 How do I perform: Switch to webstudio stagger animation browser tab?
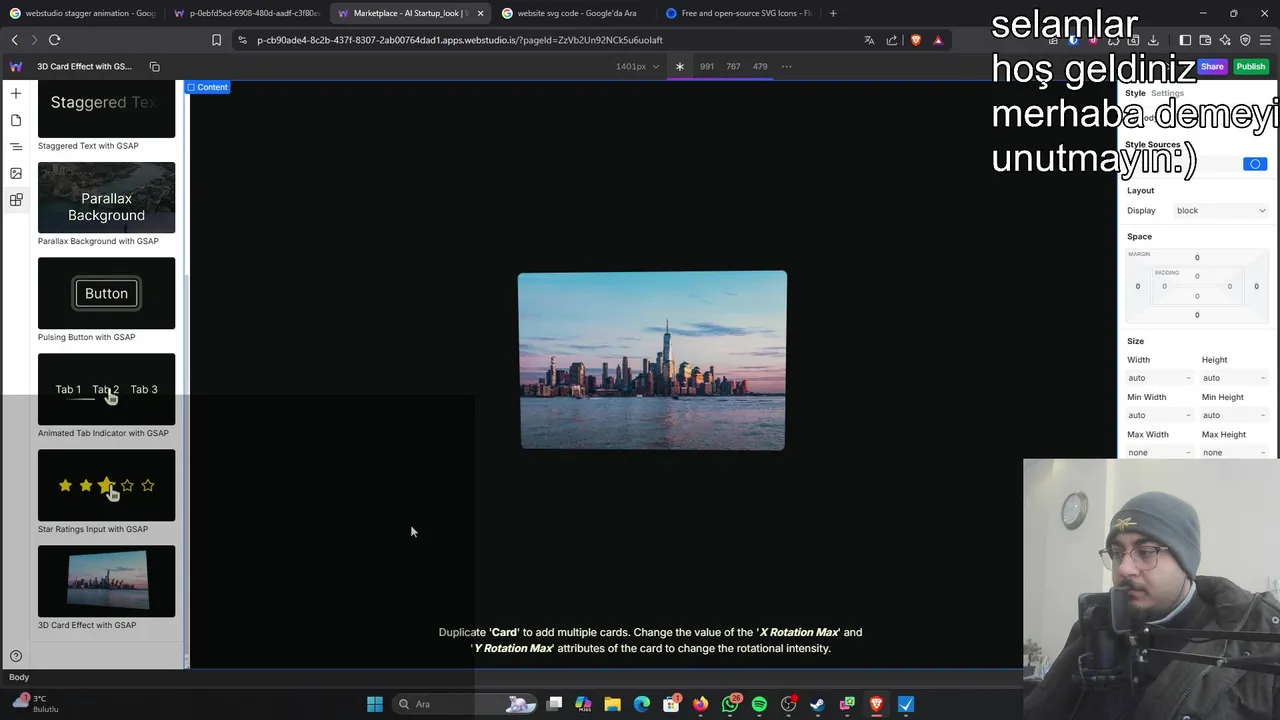click(x=81, y=13)
